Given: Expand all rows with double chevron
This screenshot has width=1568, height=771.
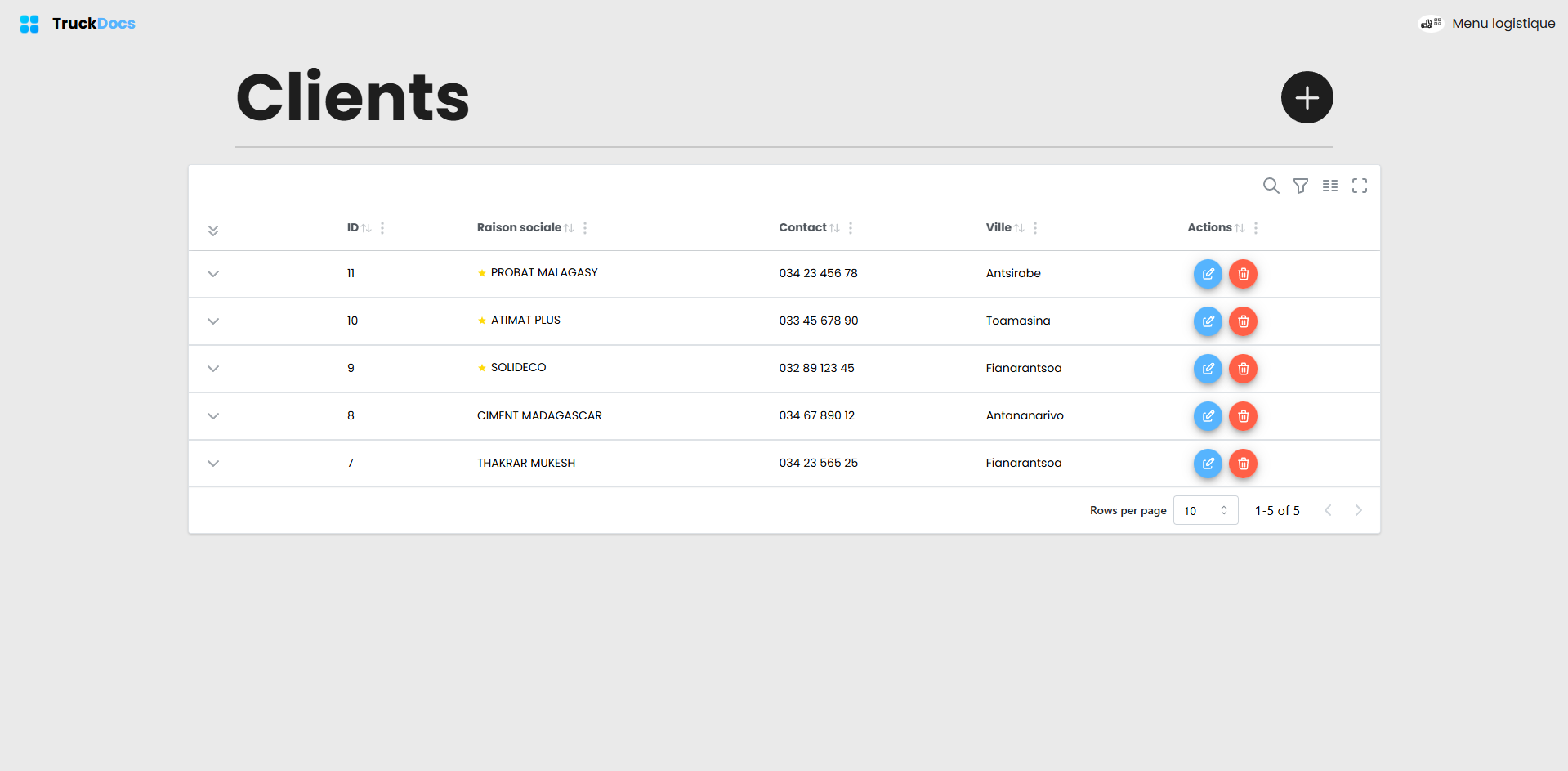Looking at the screenshot, I should 213,231.
